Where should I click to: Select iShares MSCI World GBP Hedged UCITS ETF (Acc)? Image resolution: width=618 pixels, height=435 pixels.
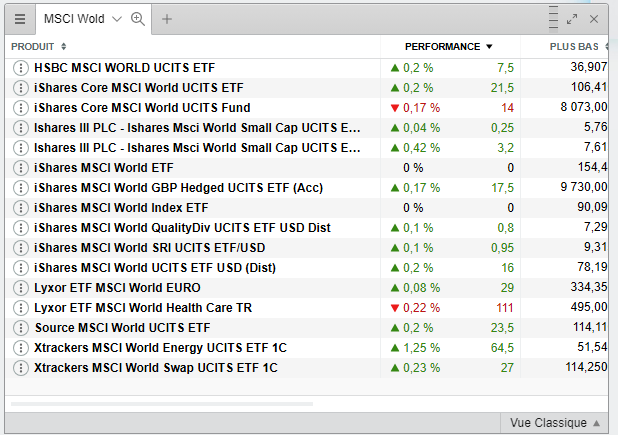click(x=179, y=188)
